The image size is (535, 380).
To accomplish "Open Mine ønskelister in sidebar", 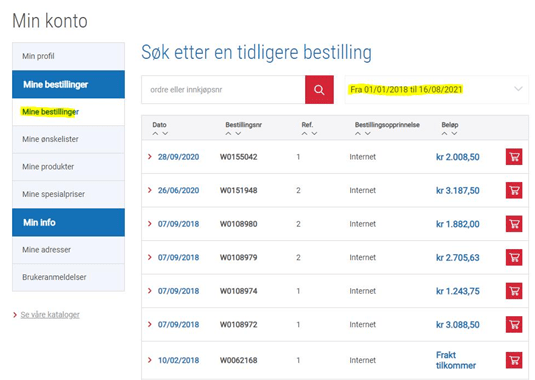I will 68,139.
